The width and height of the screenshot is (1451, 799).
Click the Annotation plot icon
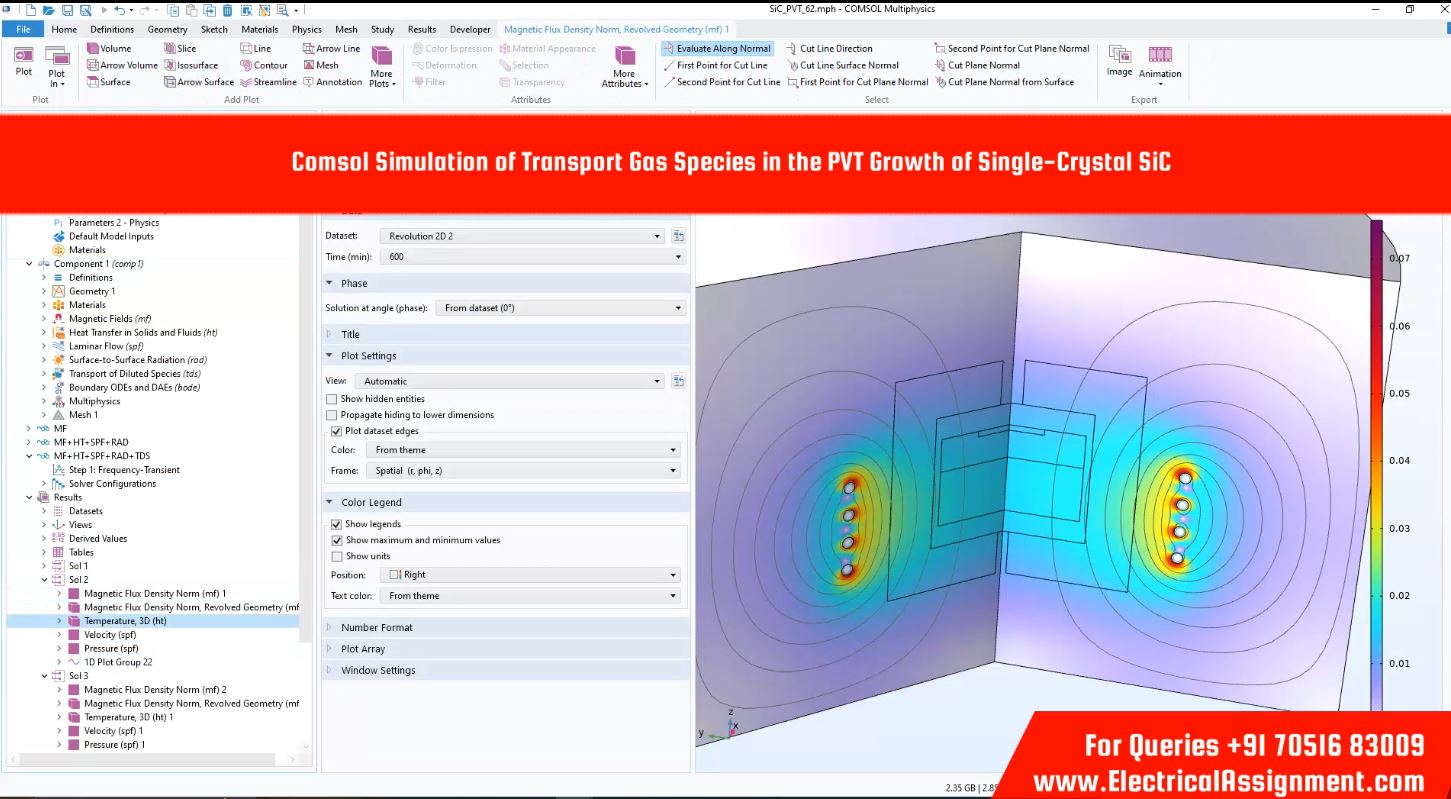309,82
